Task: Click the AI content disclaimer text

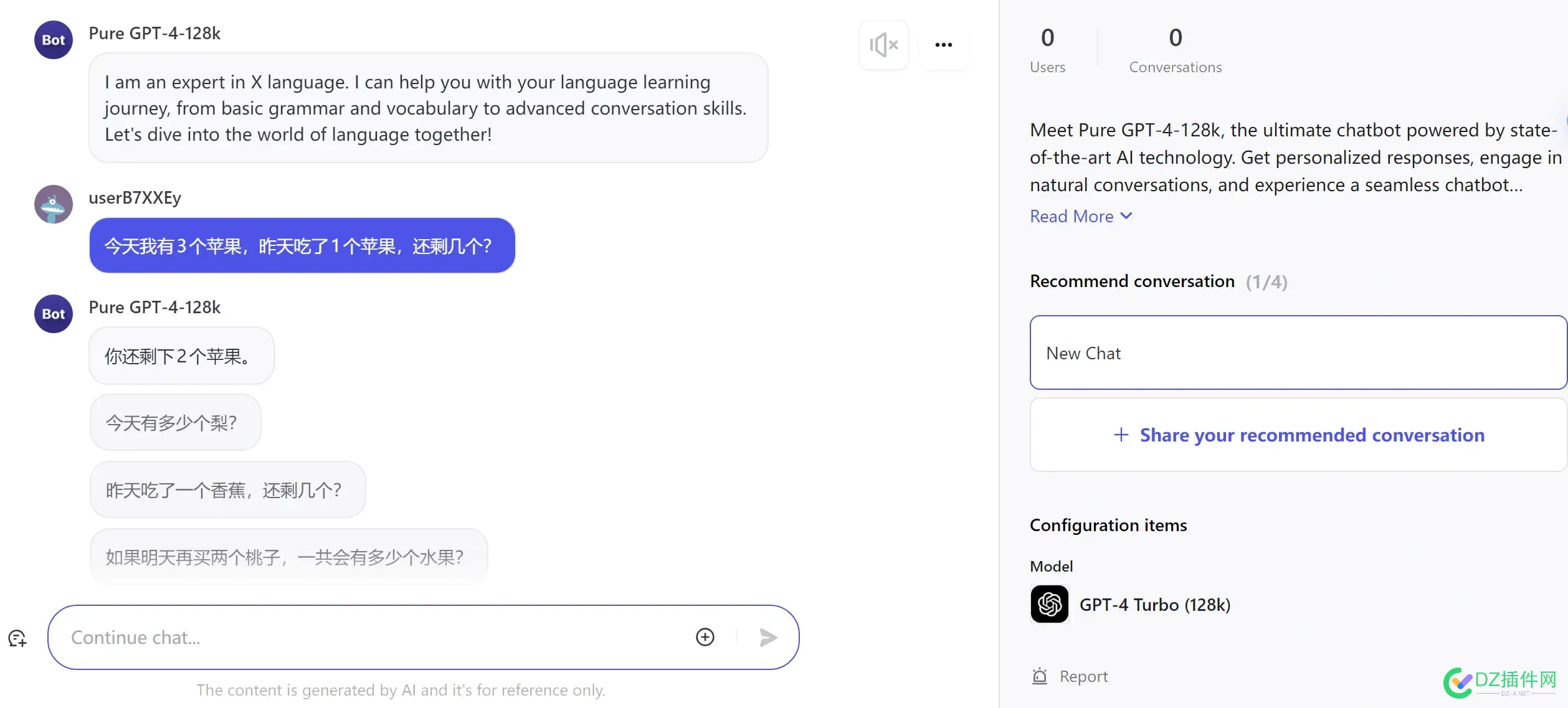Action: tap(401, 690)
